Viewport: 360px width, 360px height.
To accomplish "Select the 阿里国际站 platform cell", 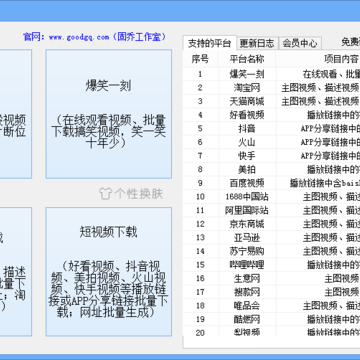I will pos(247,210).
